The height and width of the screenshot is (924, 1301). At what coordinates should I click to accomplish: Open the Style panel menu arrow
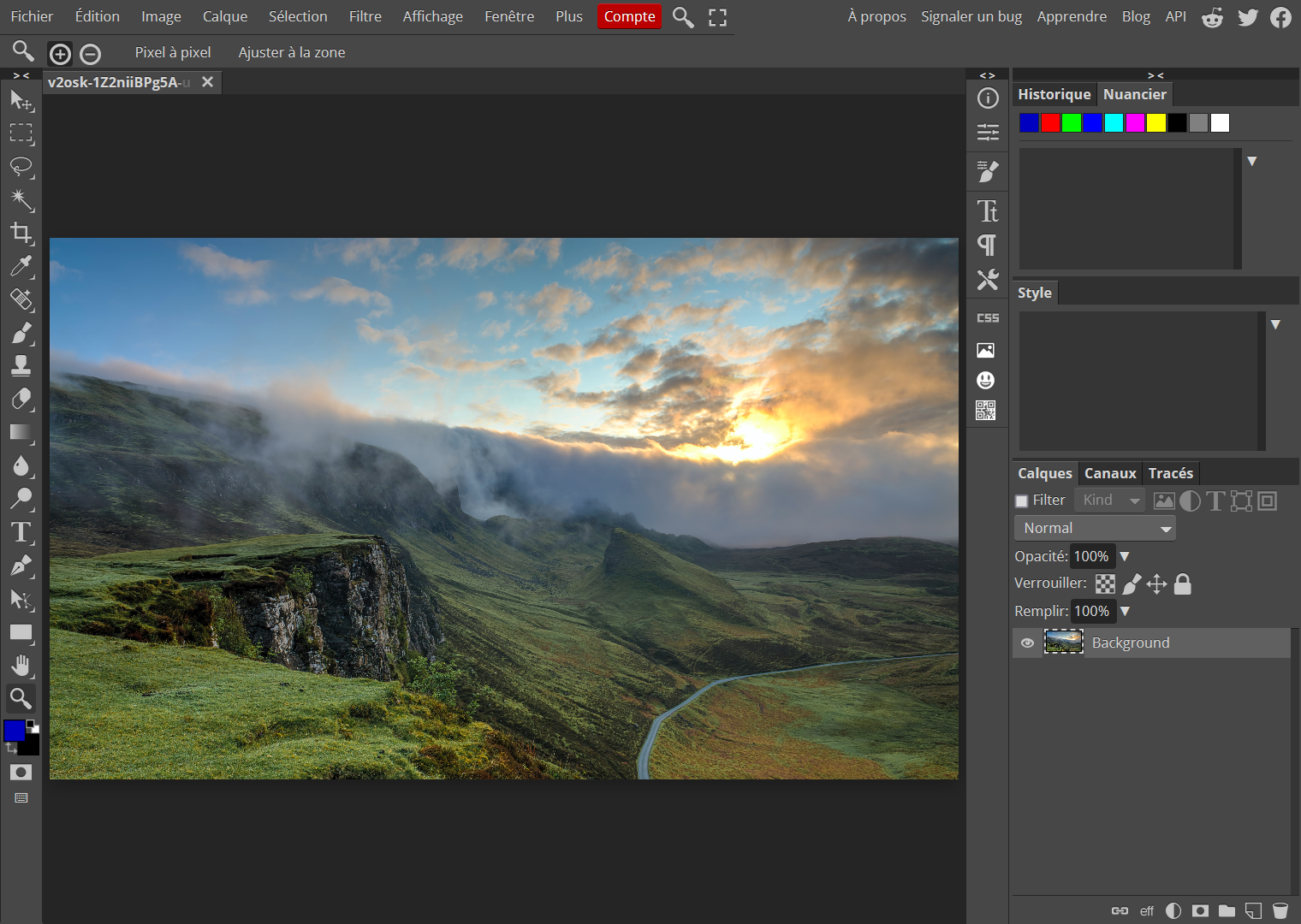pos(1275,324)
